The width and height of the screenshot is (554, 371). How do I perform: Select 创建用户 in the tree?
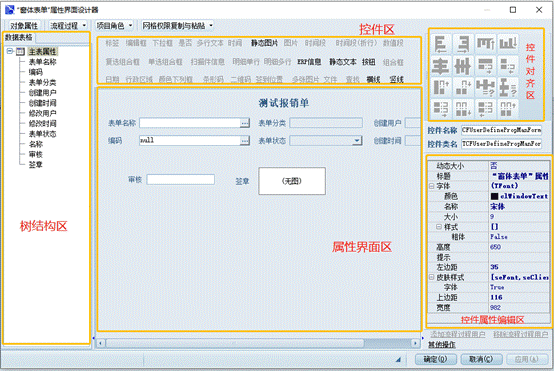coord(42,93)
